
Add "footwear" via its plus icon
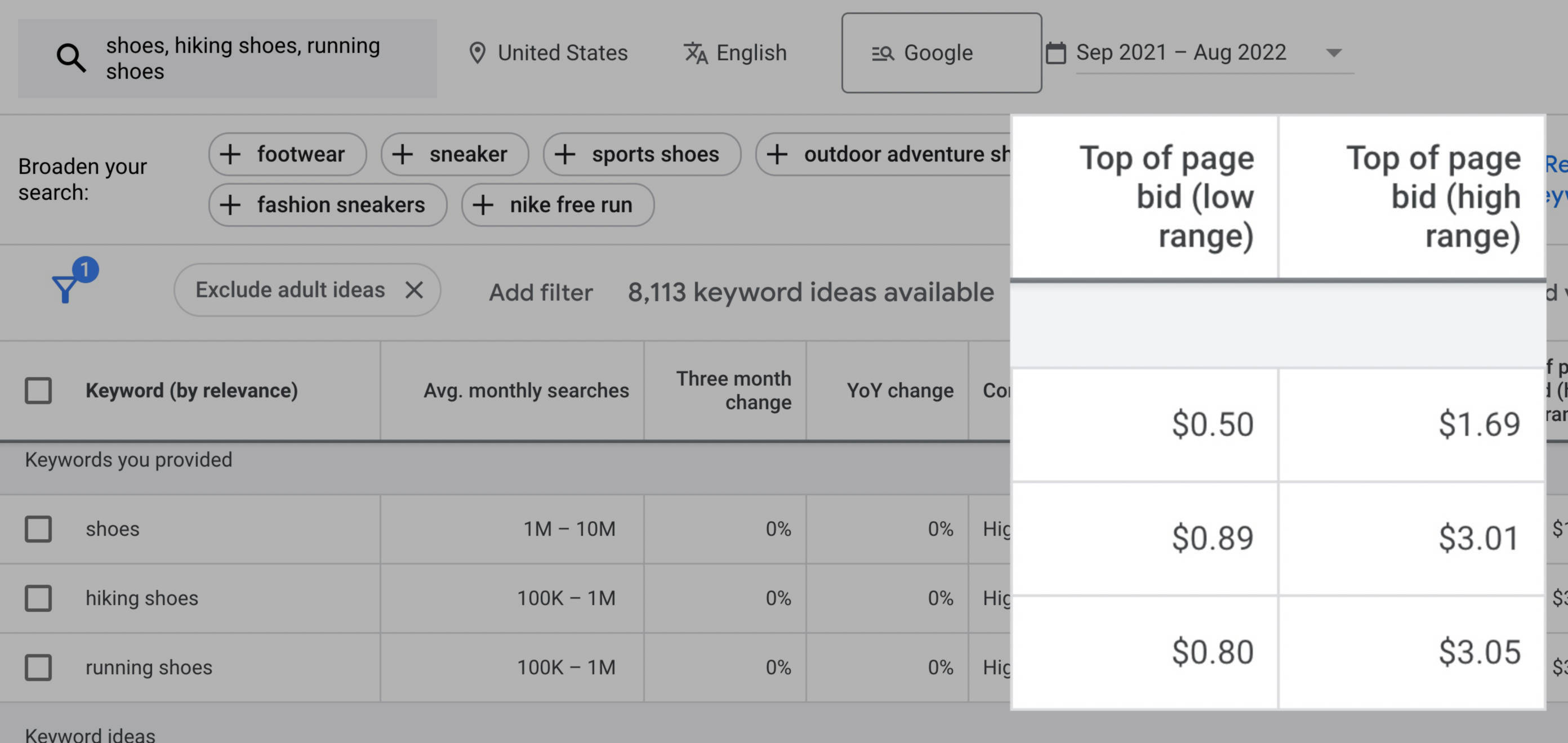coord(231,154)
